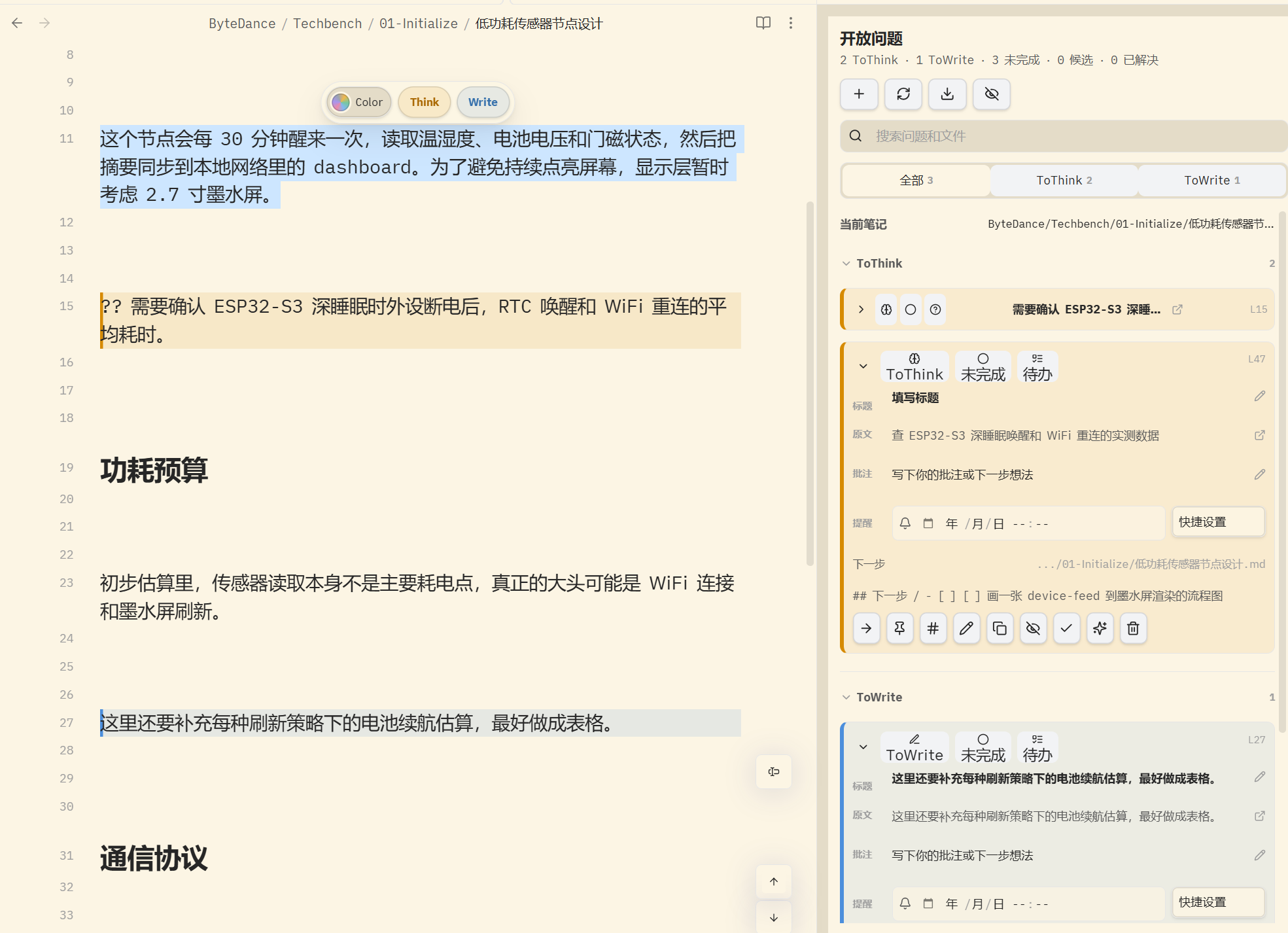Toggle 未完成 status in ToThink card
Viewport: 1288px width, 933px height.
[983, 367]
